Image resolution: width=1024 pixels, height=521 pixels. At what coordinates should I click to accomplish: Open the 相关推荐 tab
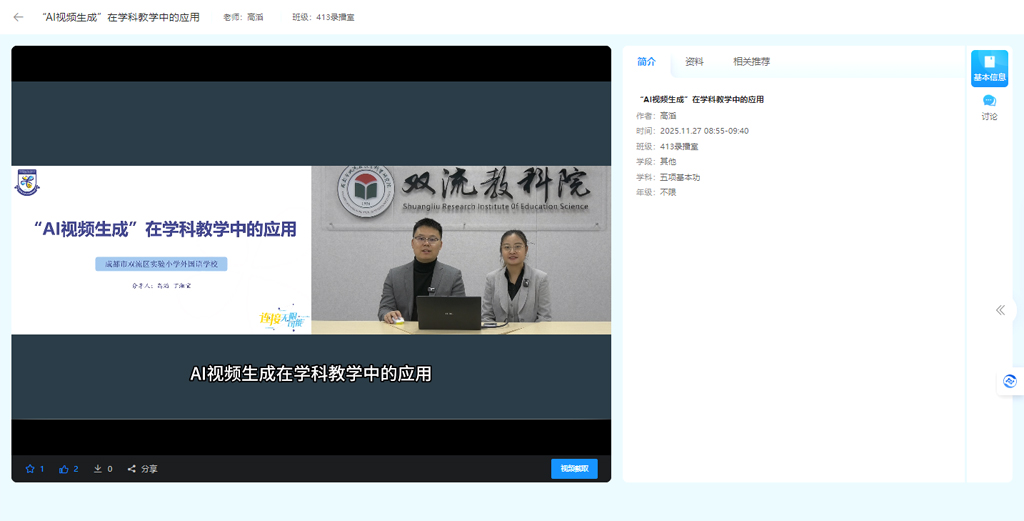point(751,62)
